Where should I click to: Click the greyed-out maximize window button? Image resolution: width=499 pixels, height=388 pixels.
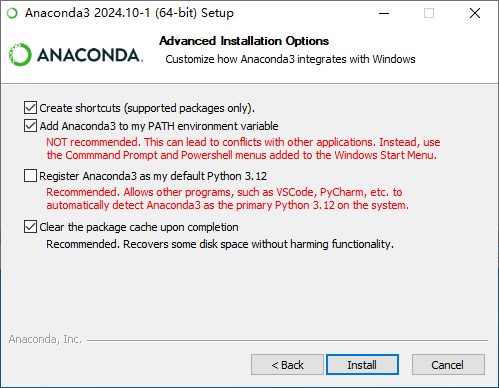[429, 13]
